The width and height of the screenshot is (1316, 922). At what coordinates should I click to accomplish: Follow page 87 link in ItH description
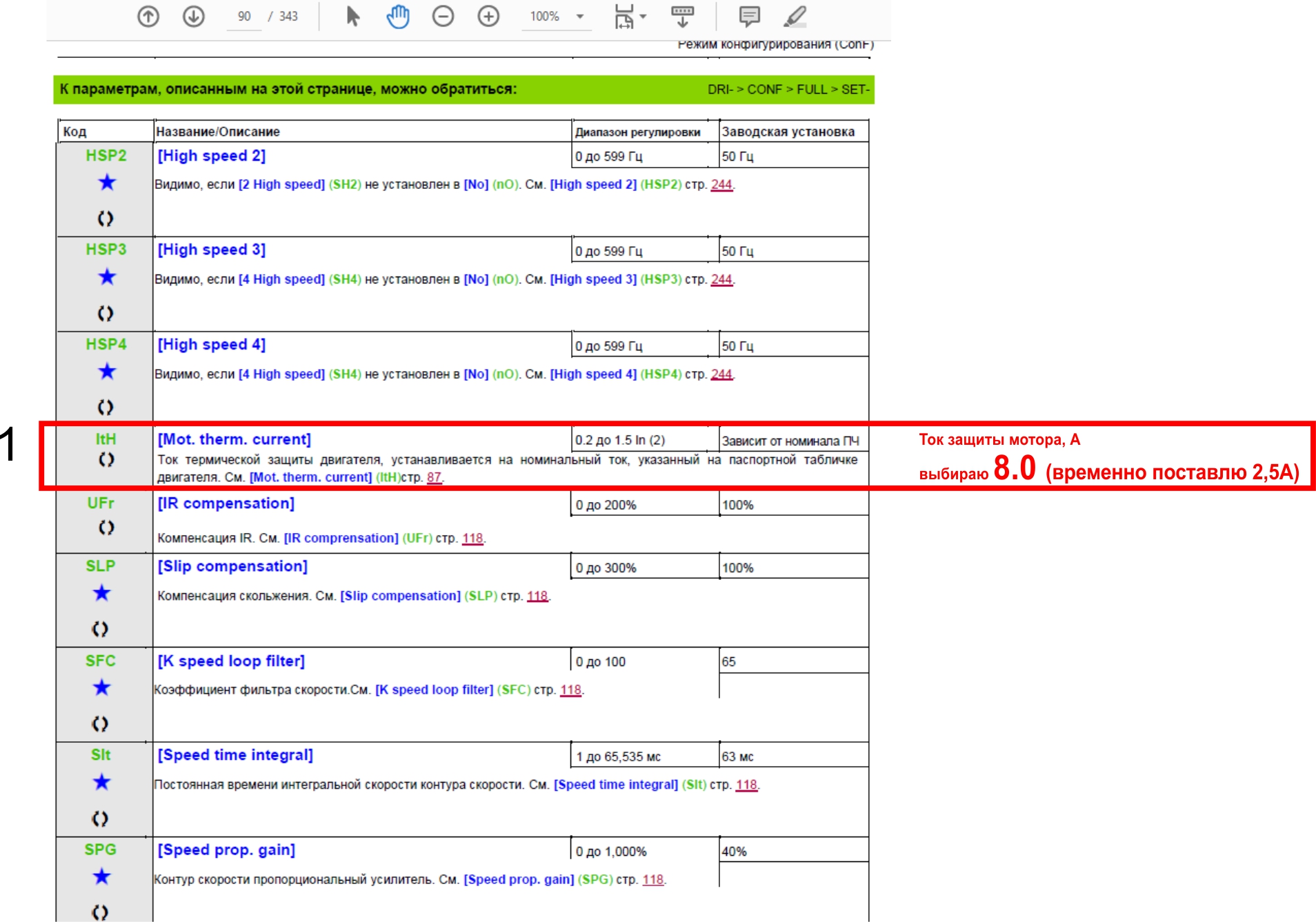pyautogui.click(x=434, y=477)
